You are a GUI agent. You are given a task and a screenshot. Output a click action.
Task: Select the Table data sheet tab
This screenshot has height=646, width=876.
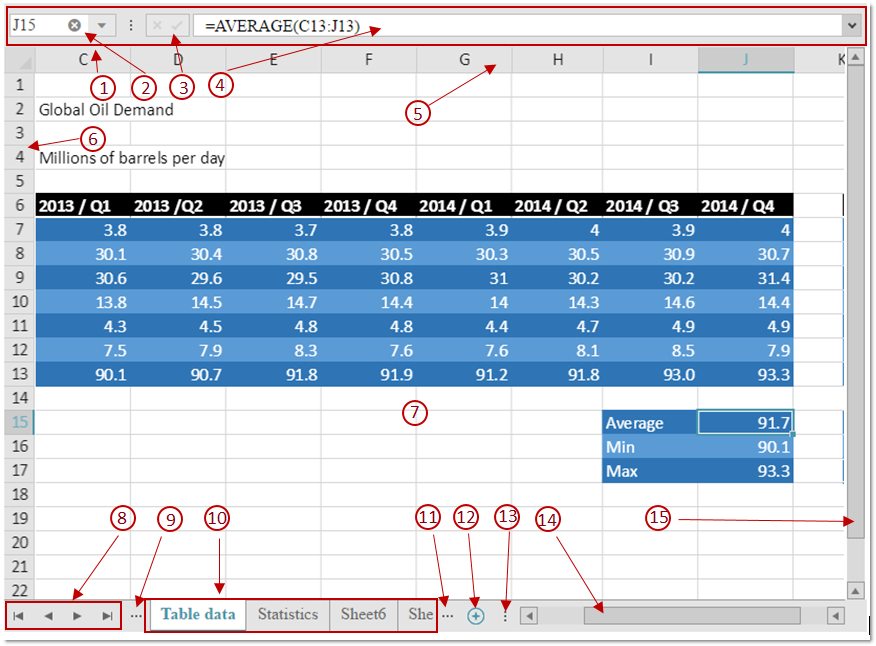point(198,614)
